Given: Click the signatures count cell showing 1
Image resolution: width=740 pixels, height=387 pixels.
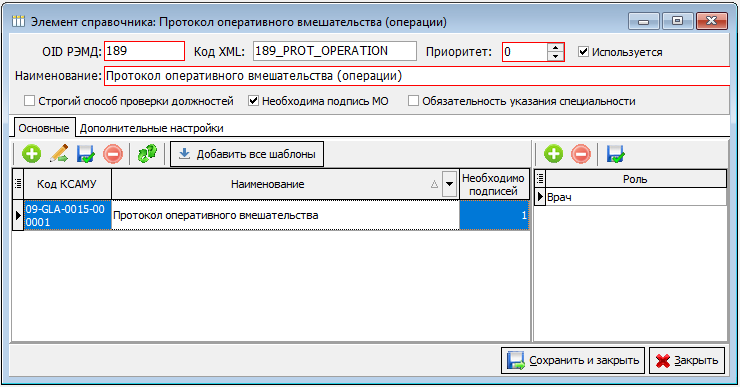Looking at the screenshot, I should click(494, 215).
